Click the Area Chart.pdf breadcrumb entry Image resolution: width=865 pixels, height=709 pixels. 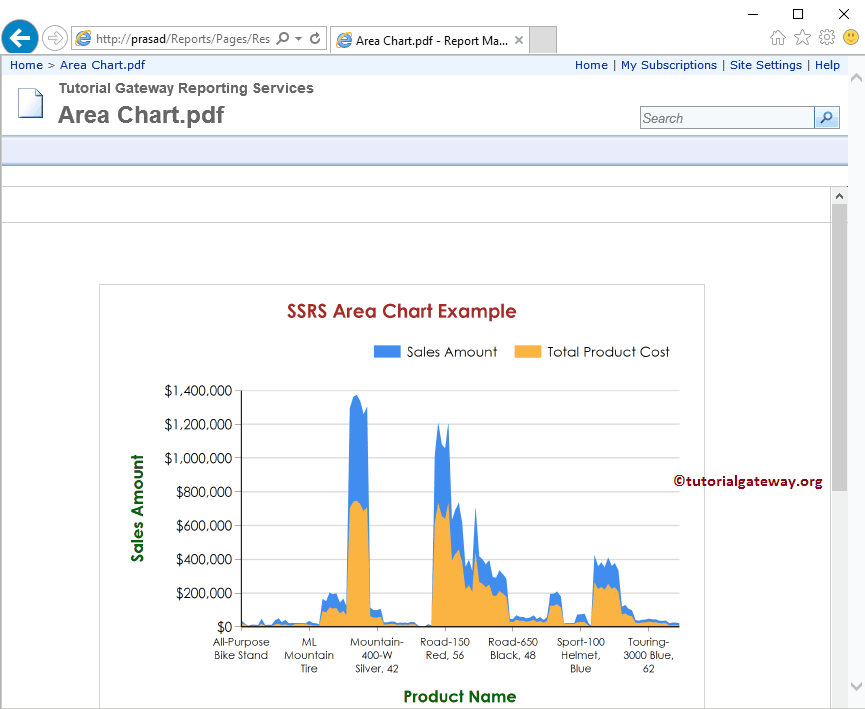click(x=102, y=65)
